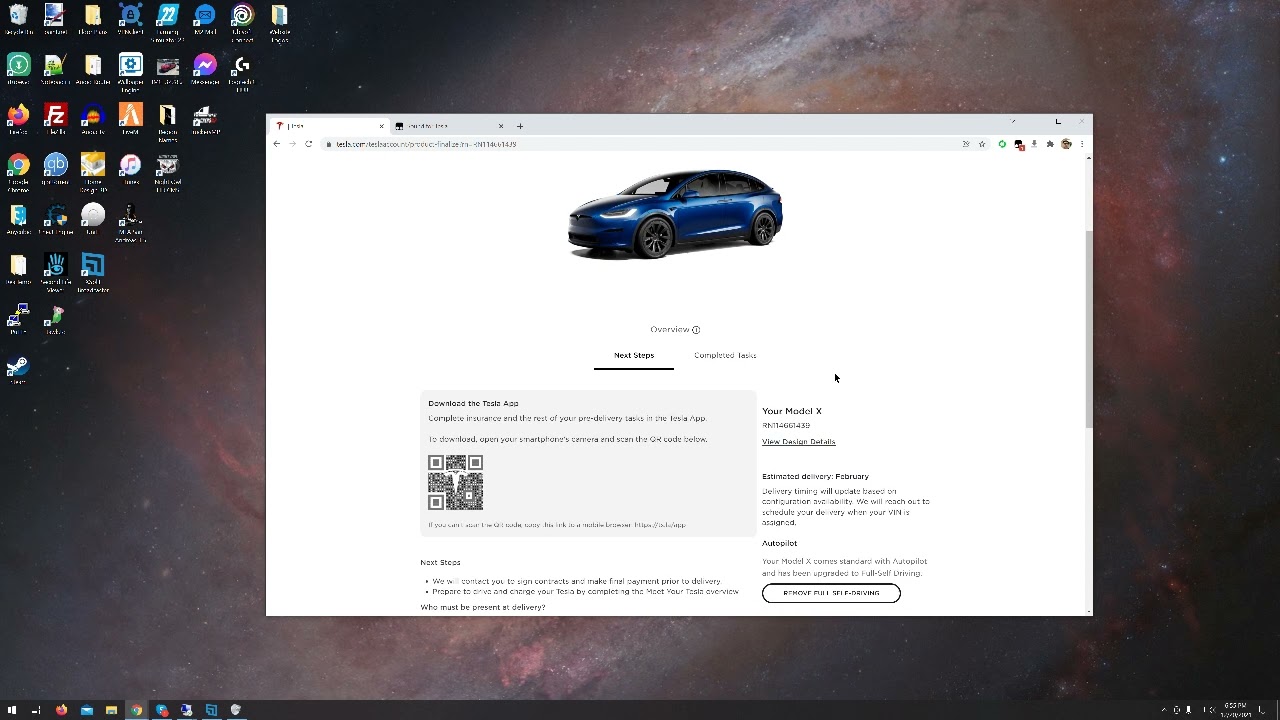Open the iTunes desktop icon
The height and width of the screenshot is (720, 1280).
tap(130, 170)
